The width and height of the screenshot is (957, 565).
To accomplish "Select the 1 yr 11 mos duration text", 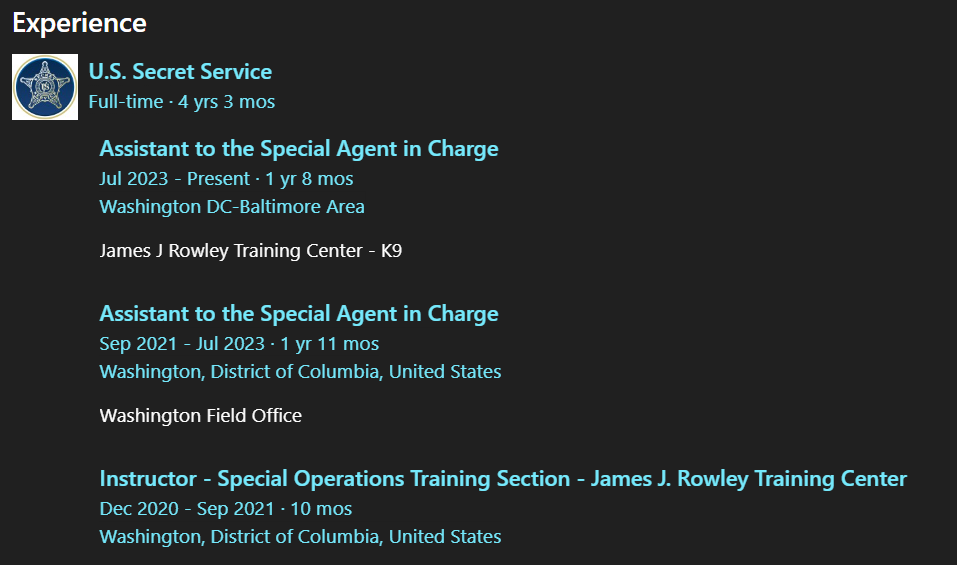I will (330, 344).
